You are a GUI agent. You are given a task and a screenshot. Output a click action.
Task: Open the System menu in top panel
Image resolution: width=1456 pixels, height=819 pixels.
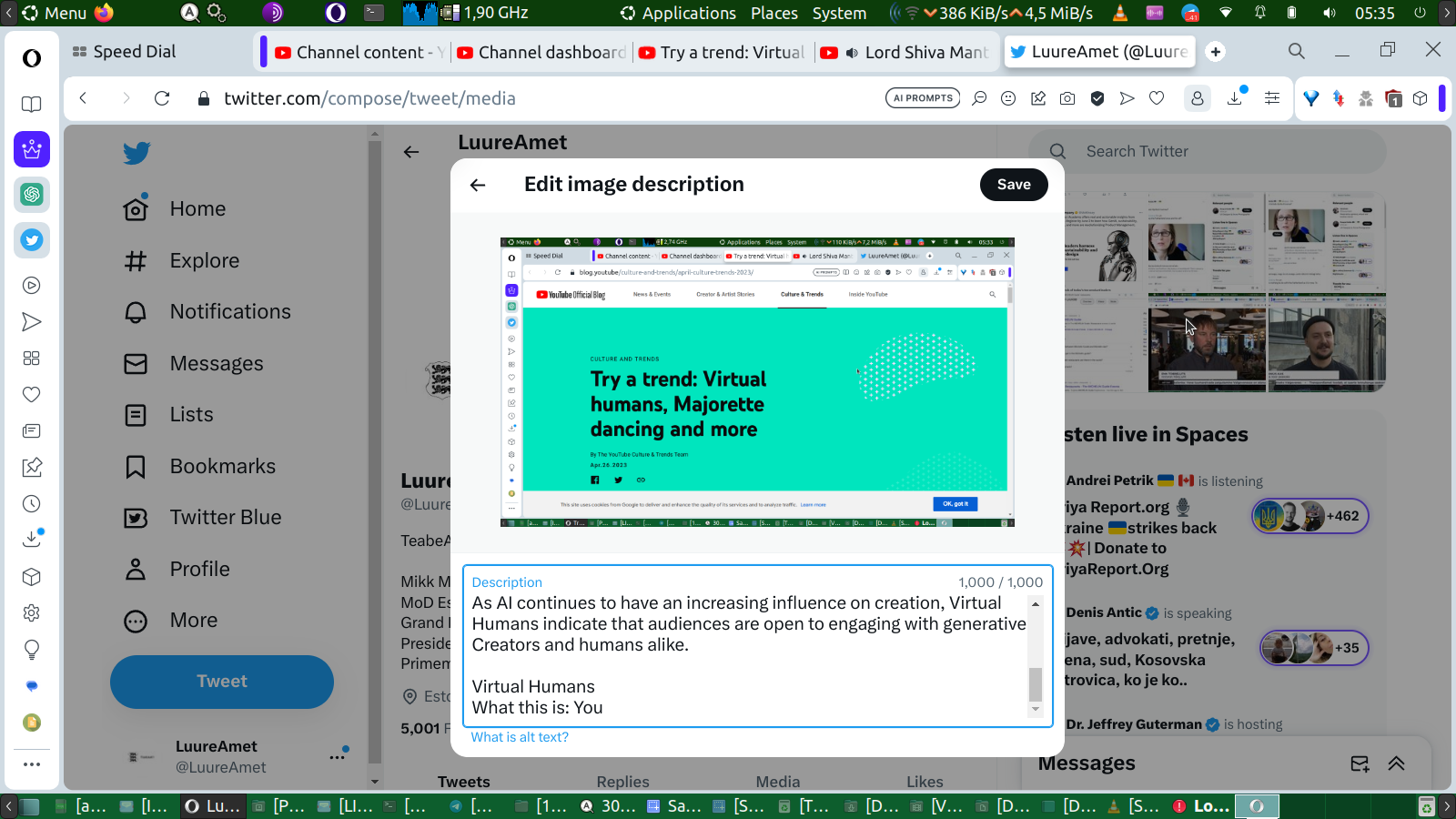pyautogui.click(x=839, y=13)
